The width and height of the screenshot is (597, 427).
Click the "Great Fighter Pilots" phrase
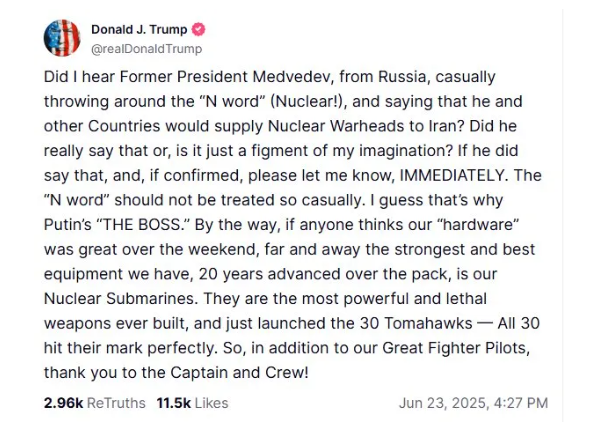point(456,348)
